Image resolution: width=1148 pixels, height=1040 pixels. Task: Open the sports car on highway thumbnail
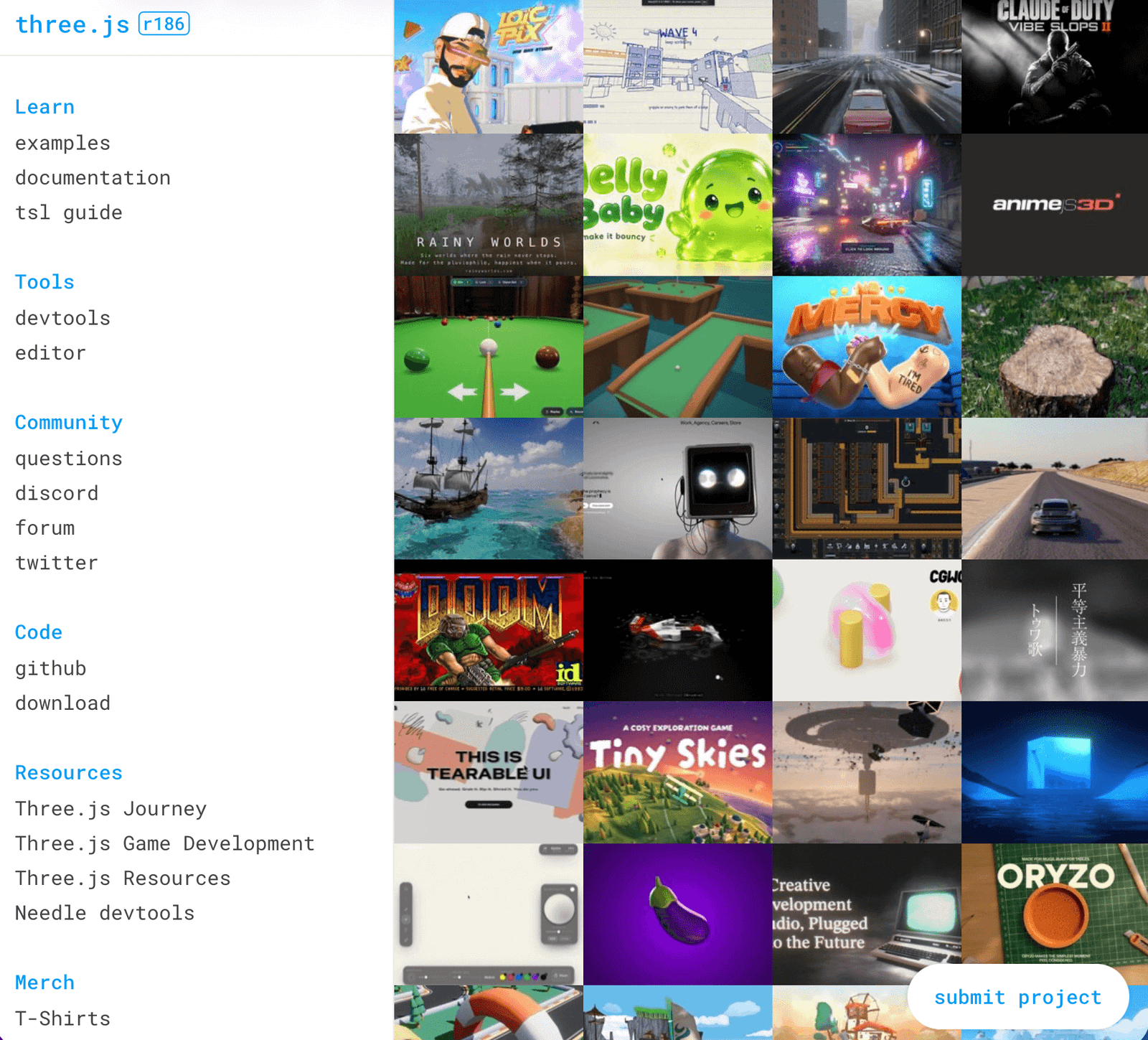pos(1055,489)
